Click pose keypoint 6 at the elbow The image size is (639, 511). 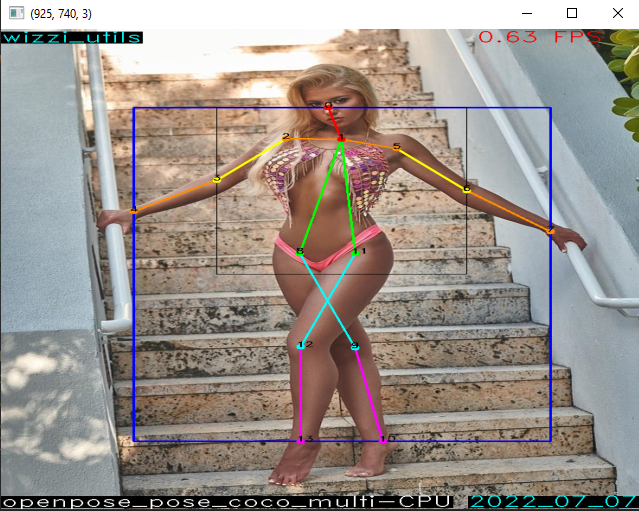click(467, 189)
